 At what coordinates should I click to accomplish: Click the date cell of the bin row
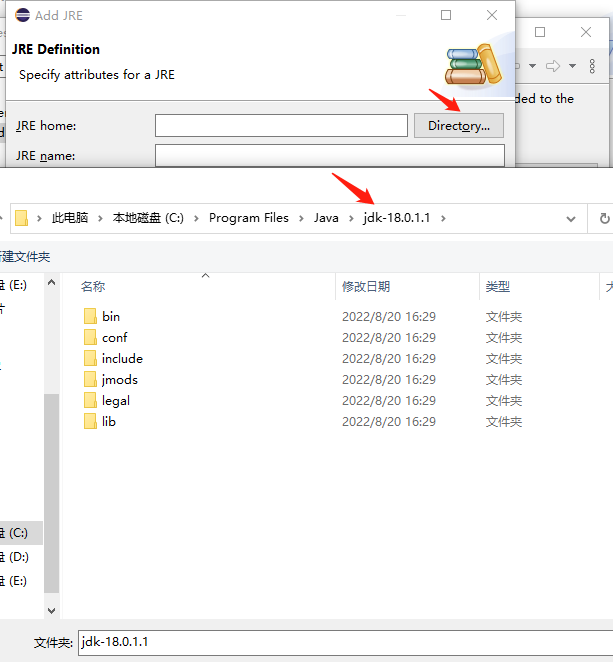coord(388,317)
